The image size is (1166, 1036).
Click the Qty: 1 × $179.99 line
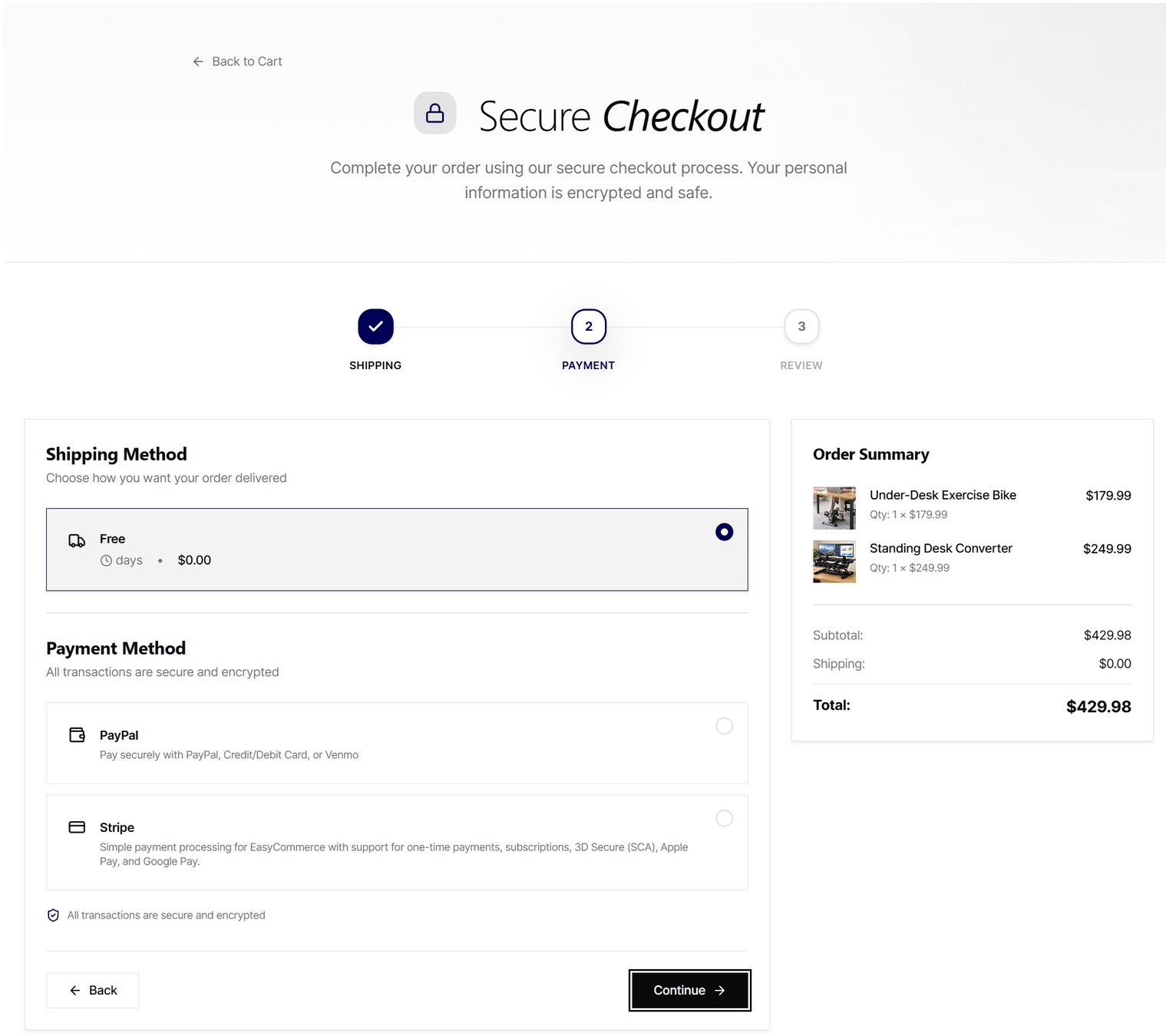tap(909, 515)
